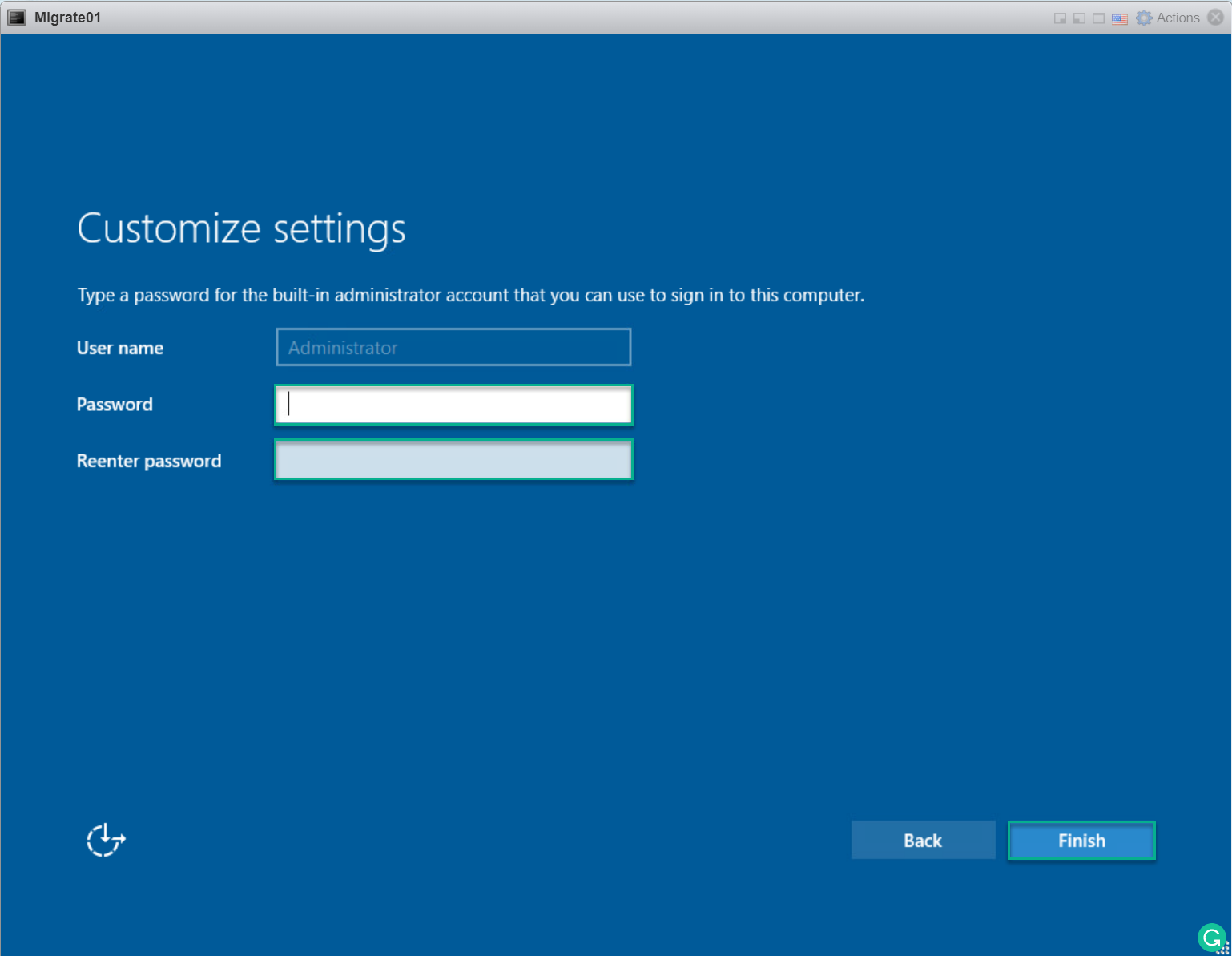Click the disabled Administrator user name field

(453, 347)
